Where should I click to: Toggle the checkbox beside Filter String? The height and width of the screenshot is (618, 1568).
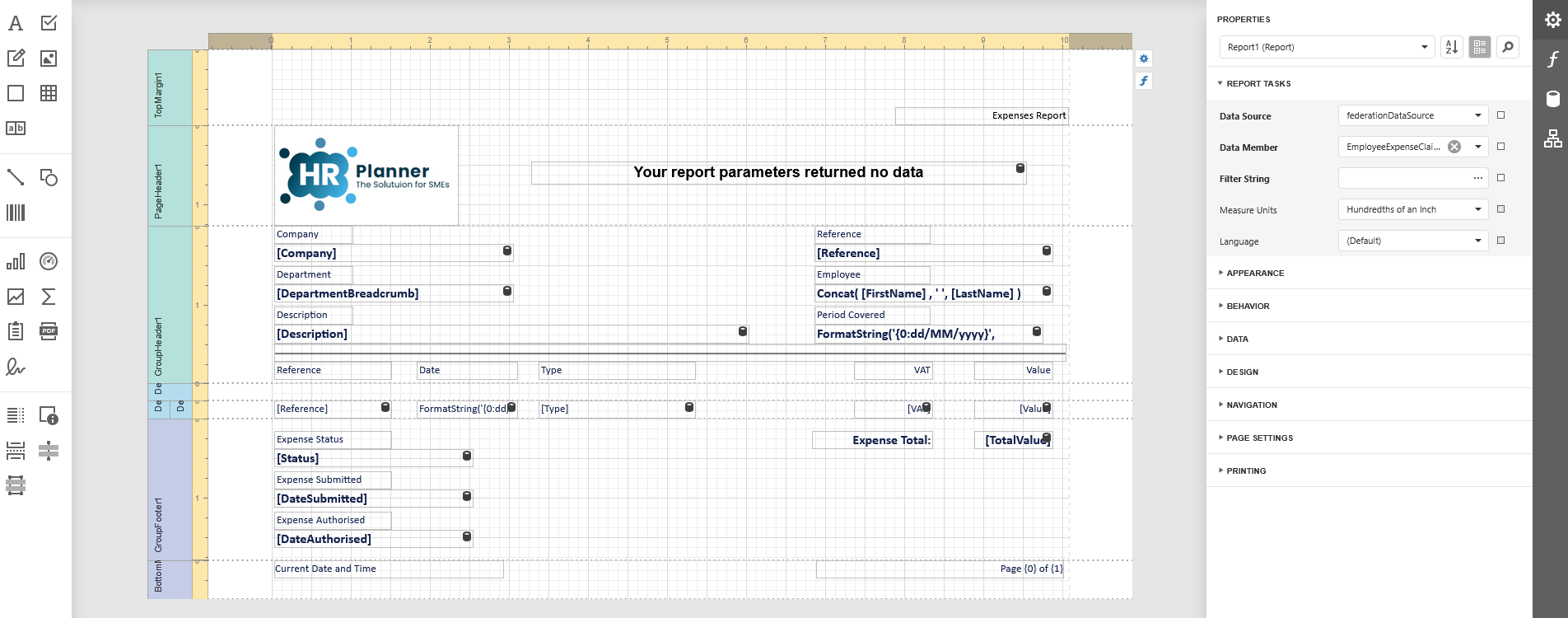1500,178
